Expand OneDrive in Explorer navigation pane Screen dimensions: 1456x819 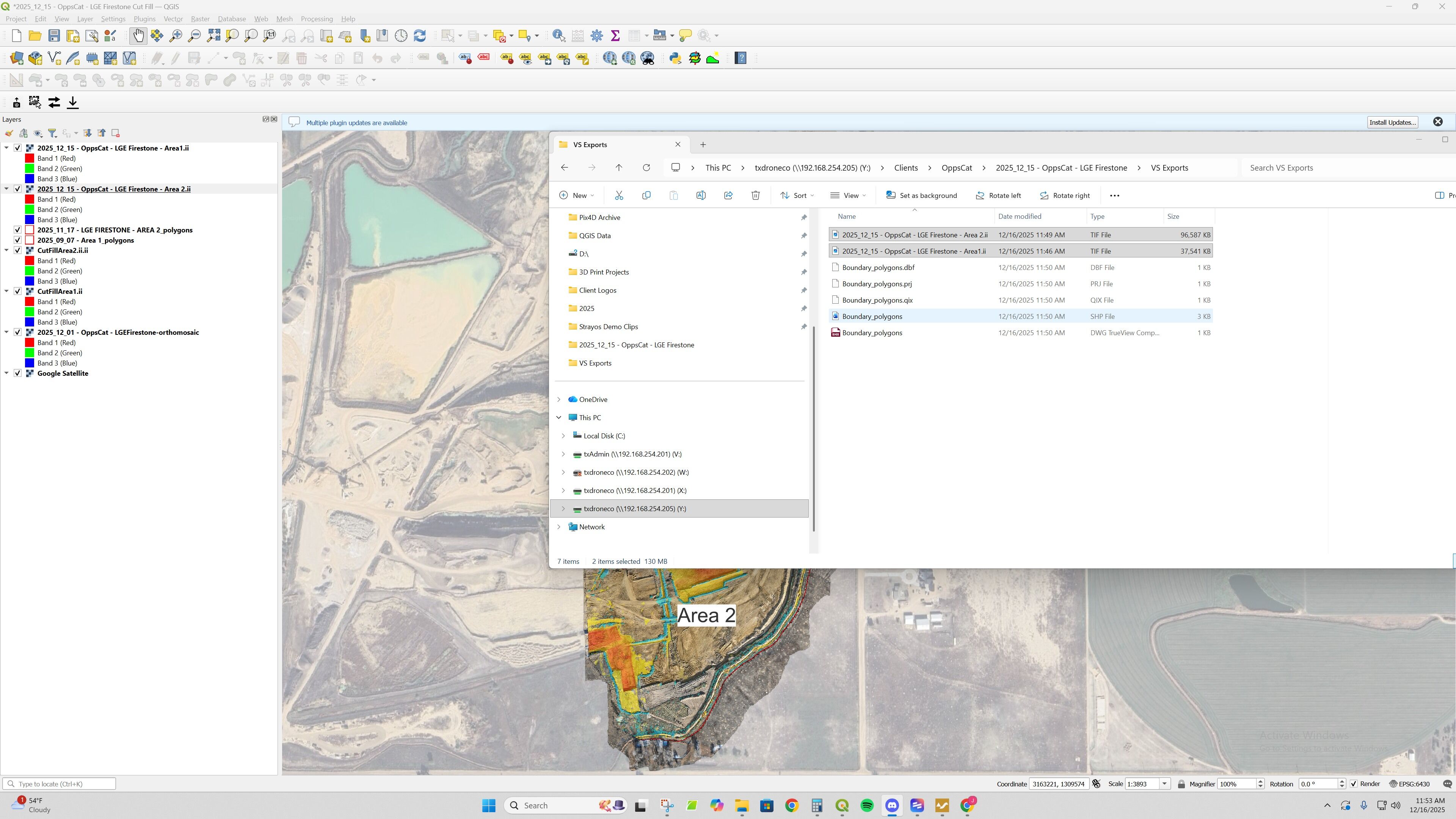click(x=559, y=400)
